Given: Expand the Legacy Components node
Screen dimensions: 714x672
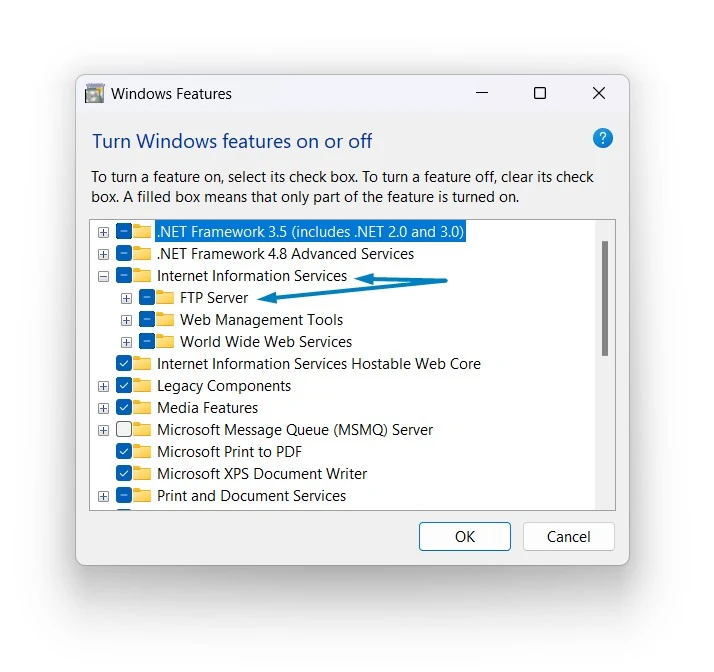Looking at the screenshot, I should coord(103,386).
